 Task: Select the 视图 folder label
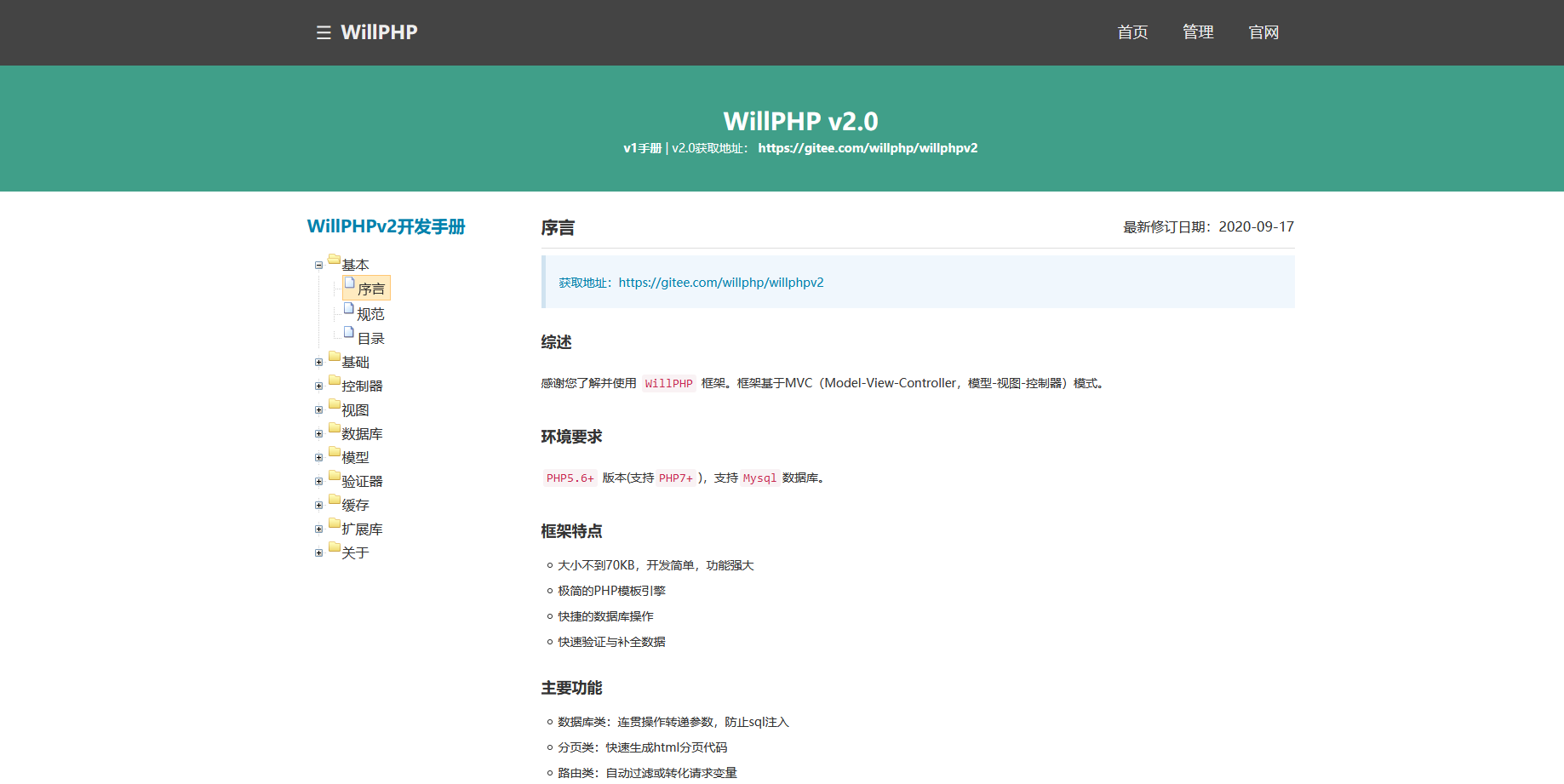(355, 410)
